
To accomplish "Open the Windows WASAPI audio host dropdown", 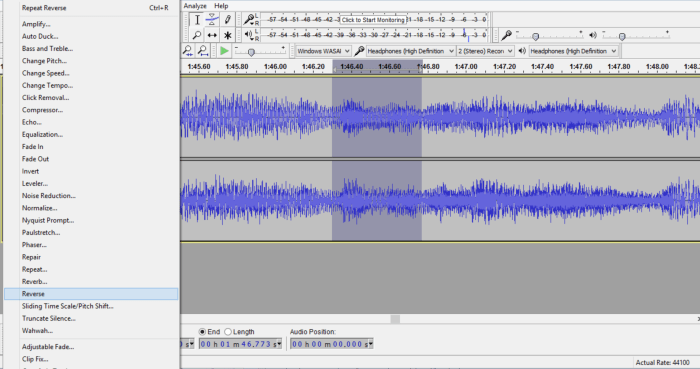I will coord(323,51).
